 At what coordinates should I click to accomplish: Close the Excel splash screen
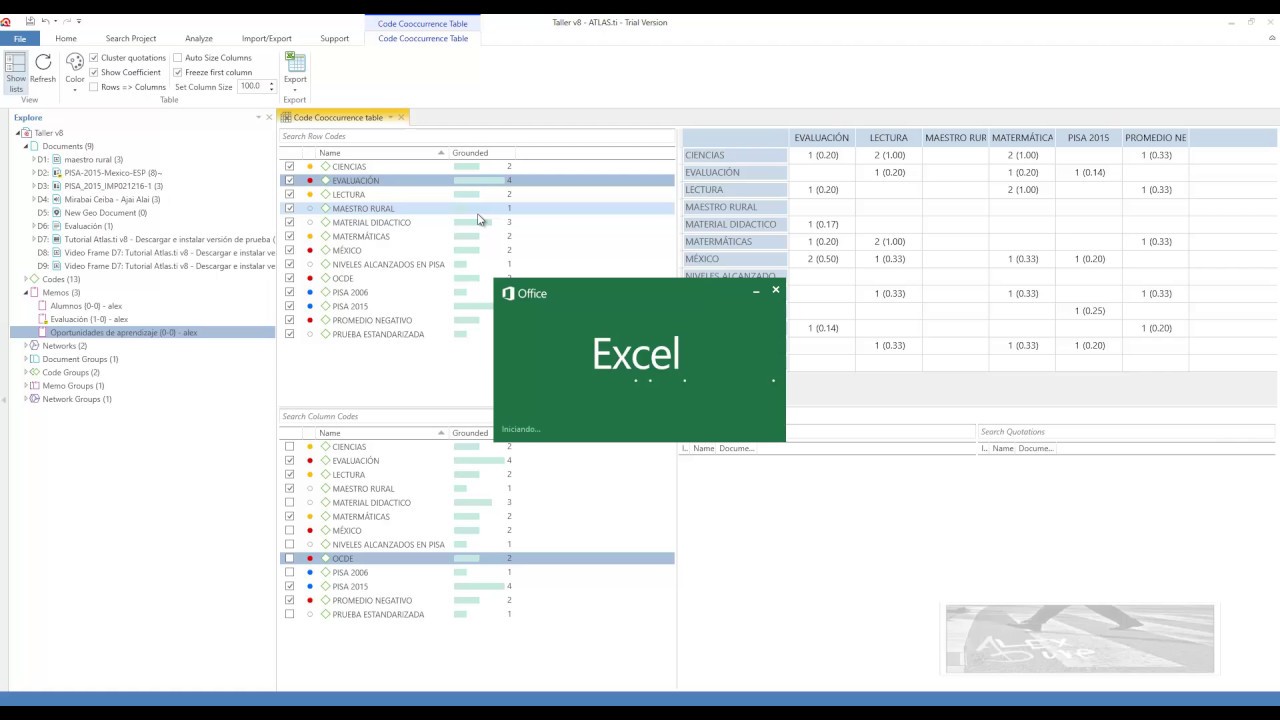[x=775, y=290]
